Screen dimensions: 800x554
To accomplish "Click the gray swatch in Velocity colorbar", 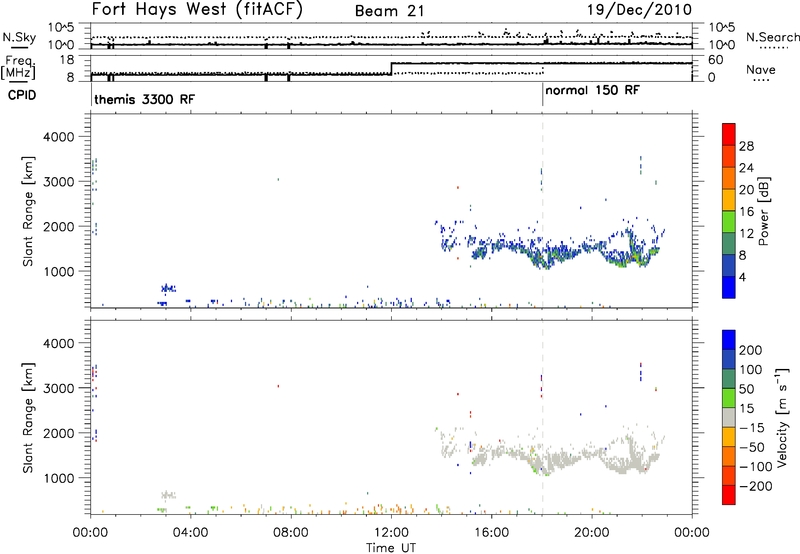I will click(729, 417).
